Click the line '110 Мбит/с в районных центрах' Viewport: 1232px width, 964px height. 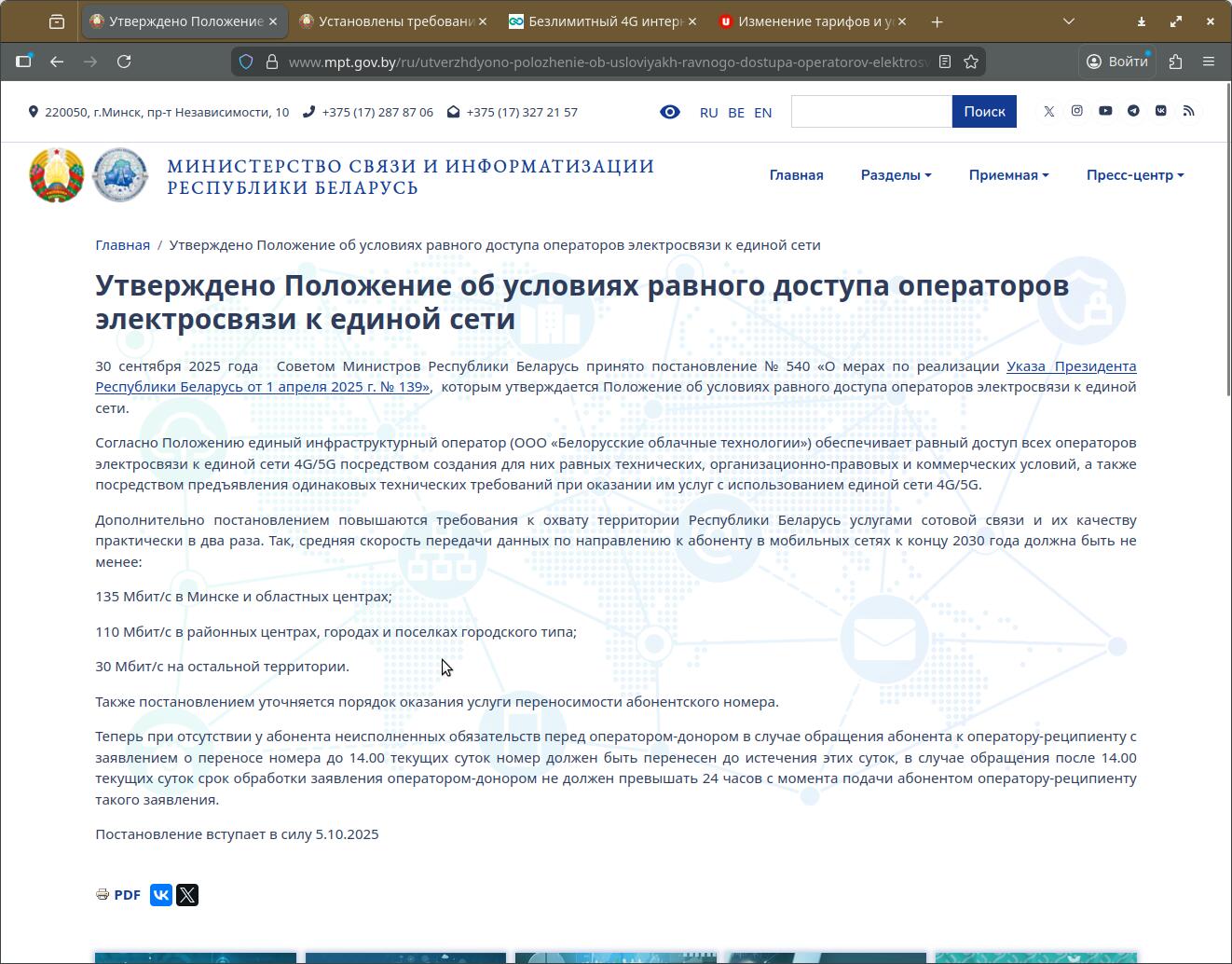335,631
